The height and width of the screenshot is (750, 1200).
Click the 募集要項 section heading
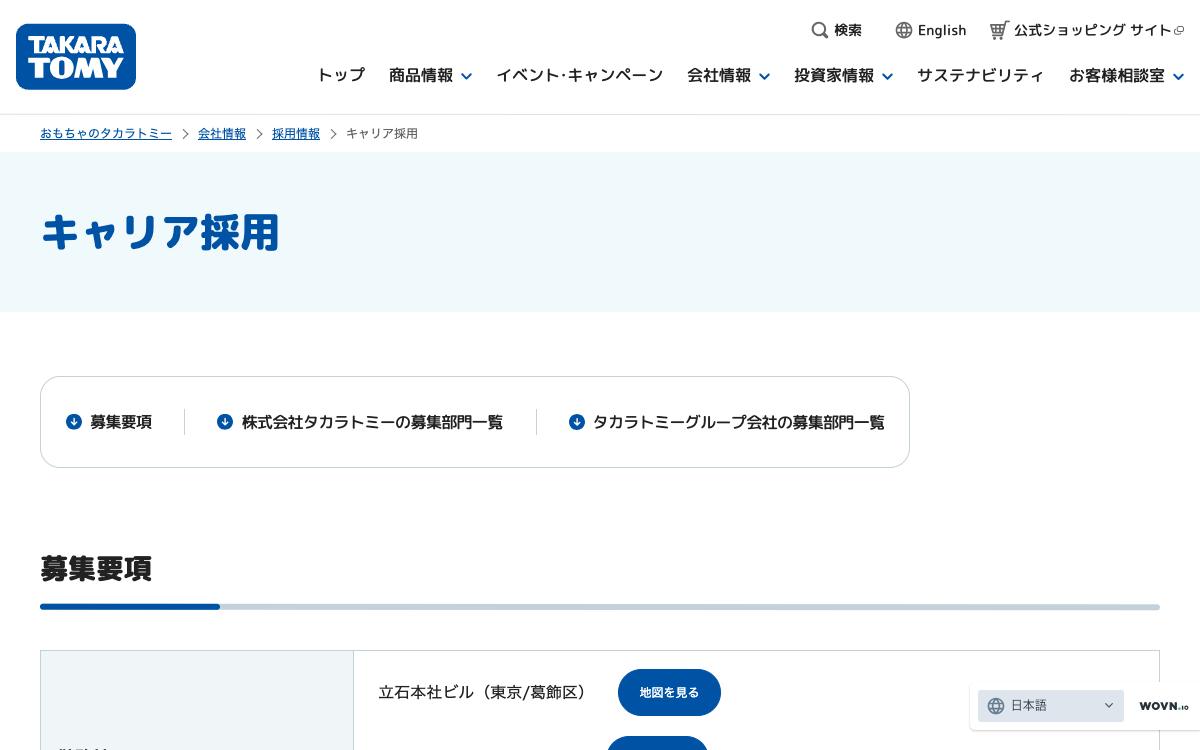[x=96, y=568]
